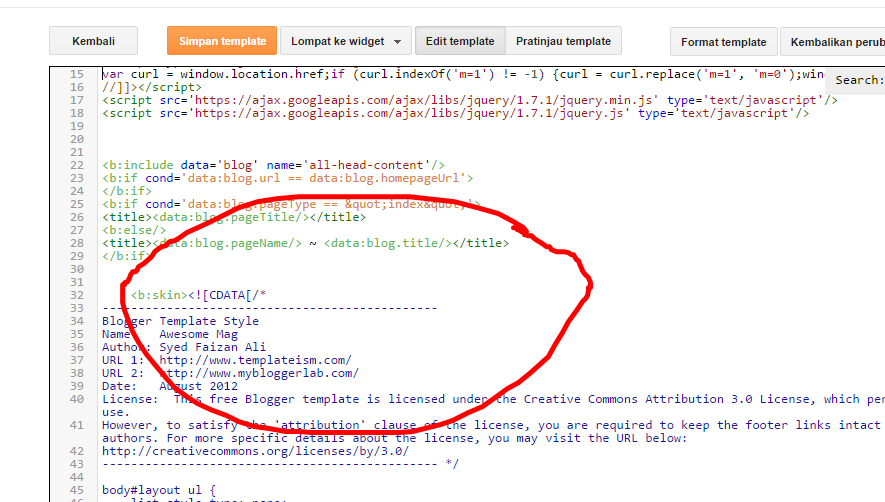The height and width of the screenshot is (502, 885).
Task: Click the creativecommons.org license URL line
Action: coord(255,451)
